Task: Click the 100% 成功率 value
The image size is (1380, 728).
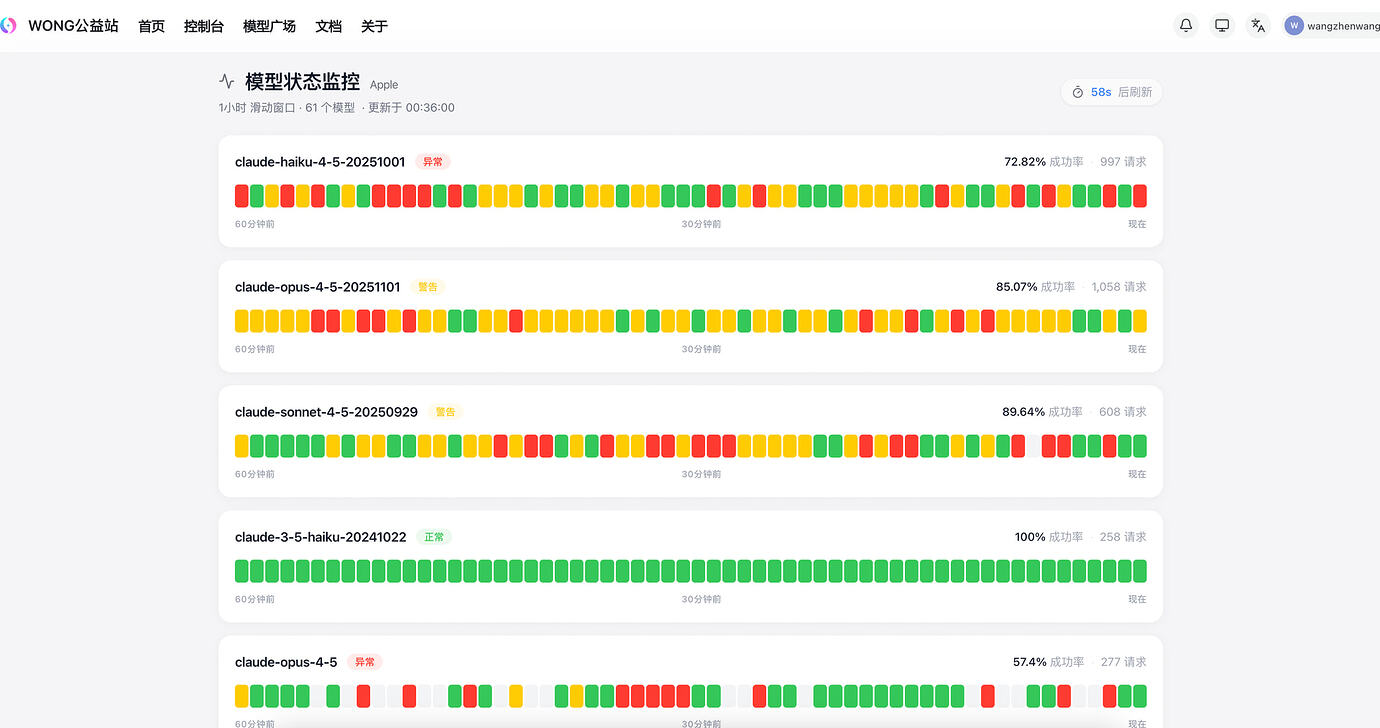Action: (x=1049, y=537)
